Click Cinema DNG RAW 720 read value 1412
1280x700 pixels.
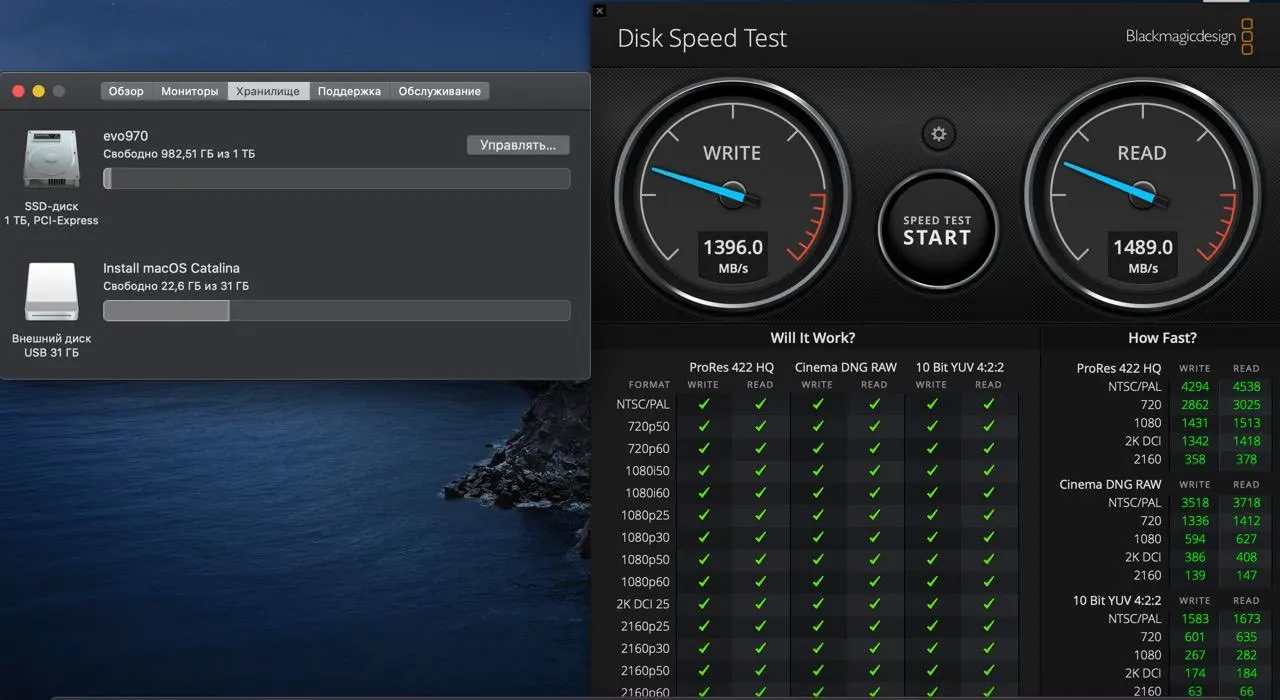pyautogui.click(x=1246, y=521)
